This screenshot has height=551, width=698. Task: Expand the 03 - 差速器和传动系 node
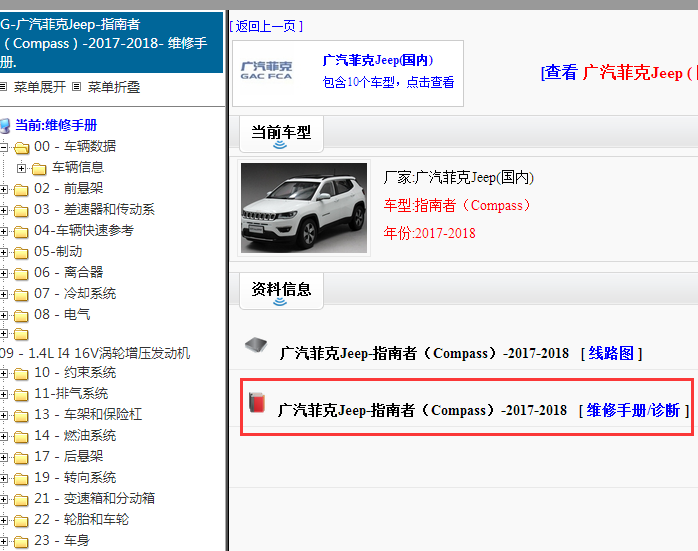[4, 210]
